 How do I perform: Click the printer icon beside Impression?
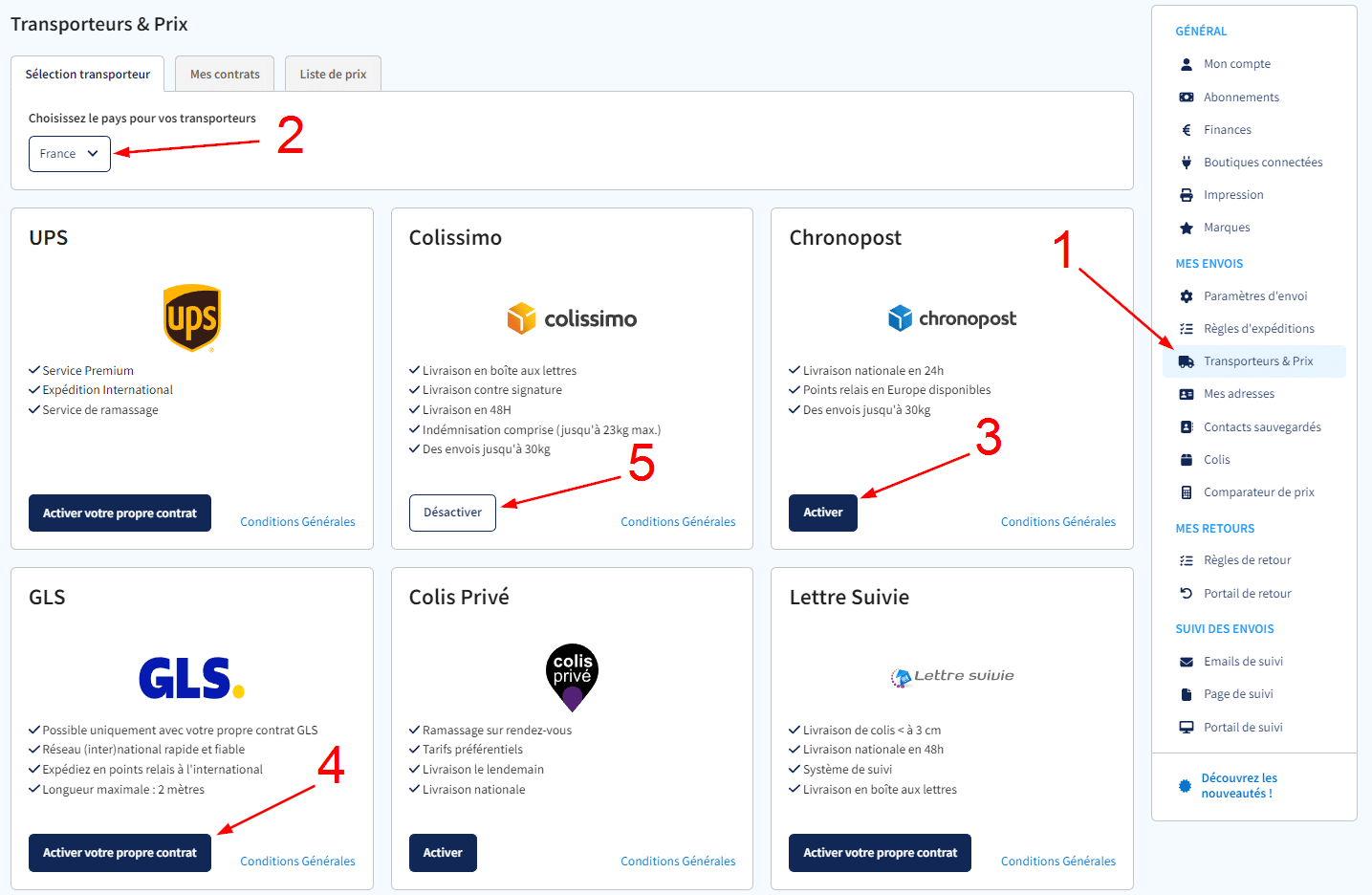point(1187,195)
